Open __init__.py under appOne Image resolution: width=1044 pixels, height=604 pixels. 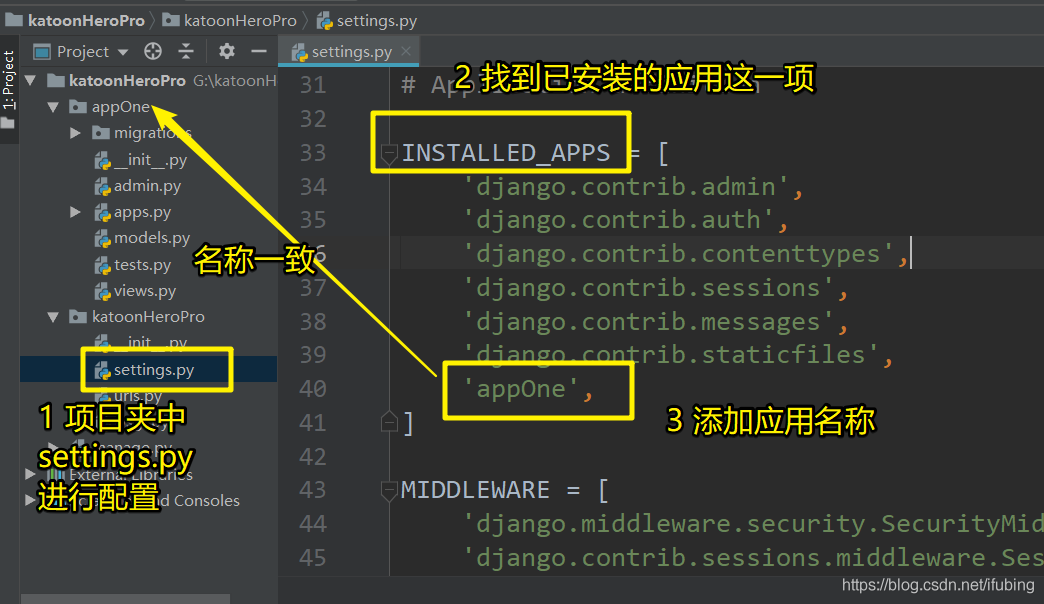coord(150,160)
